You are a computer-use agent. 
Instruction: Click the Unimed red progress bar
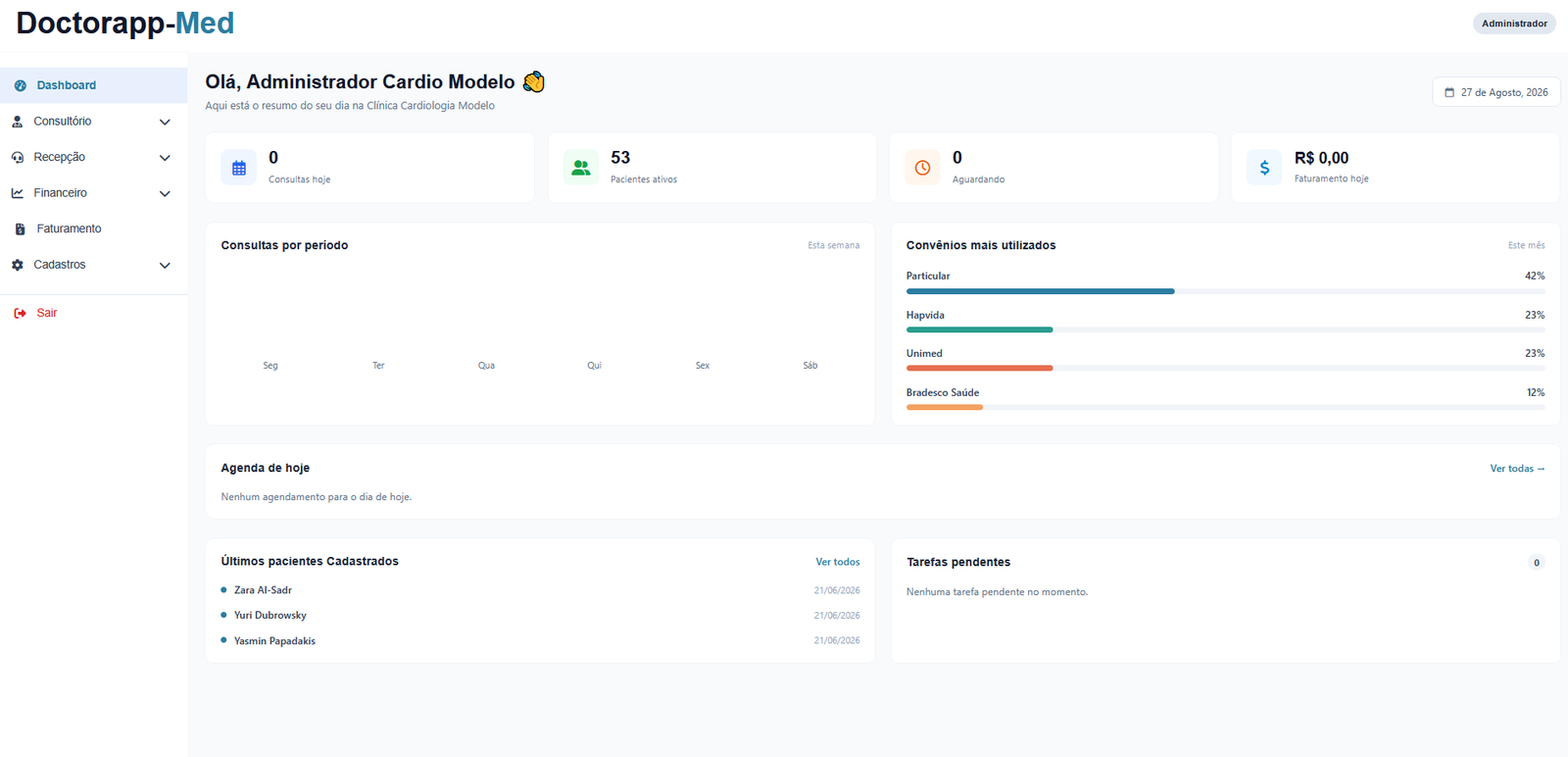[x=979, y=368]
